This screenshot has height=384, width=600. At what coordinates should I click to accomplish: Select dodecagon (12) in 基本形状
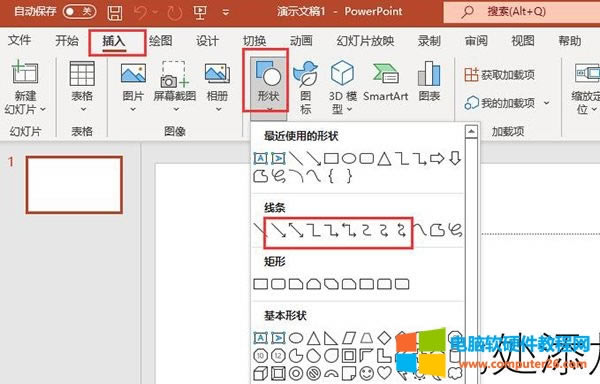278,356
